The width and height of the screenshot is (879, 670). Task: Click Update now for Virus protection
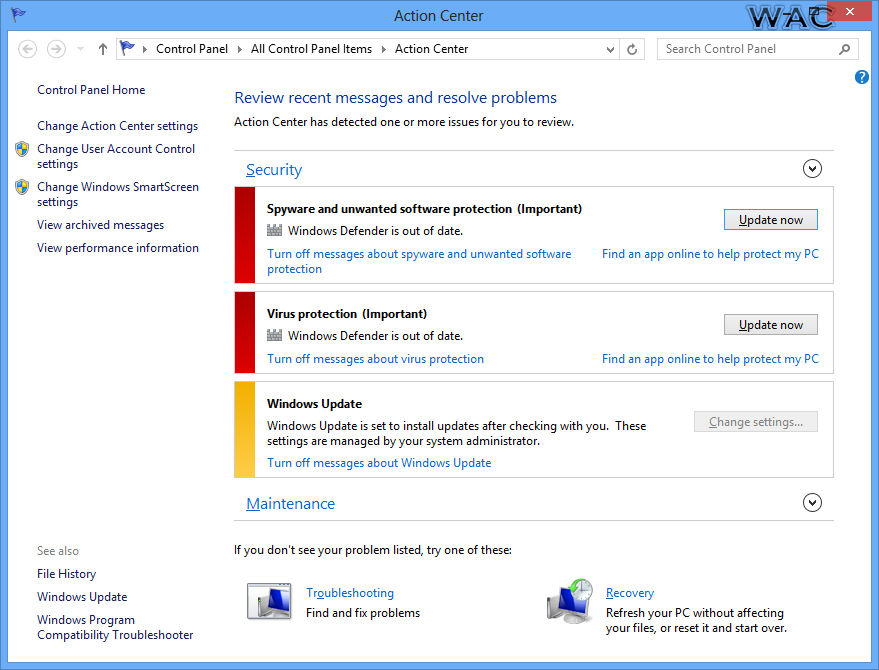pyautogui.click(x=771, y=325)
